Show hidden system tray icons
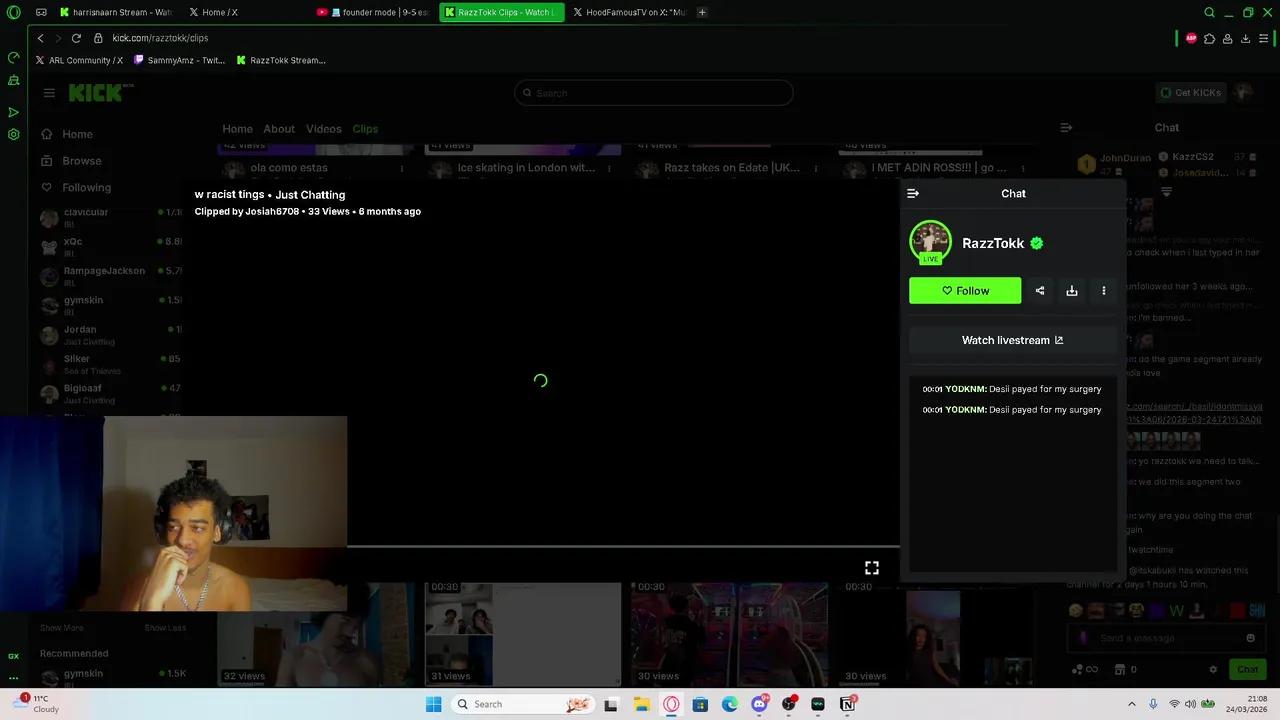This screenshot has height=720, width=1280. click(x=1132, y=704)
